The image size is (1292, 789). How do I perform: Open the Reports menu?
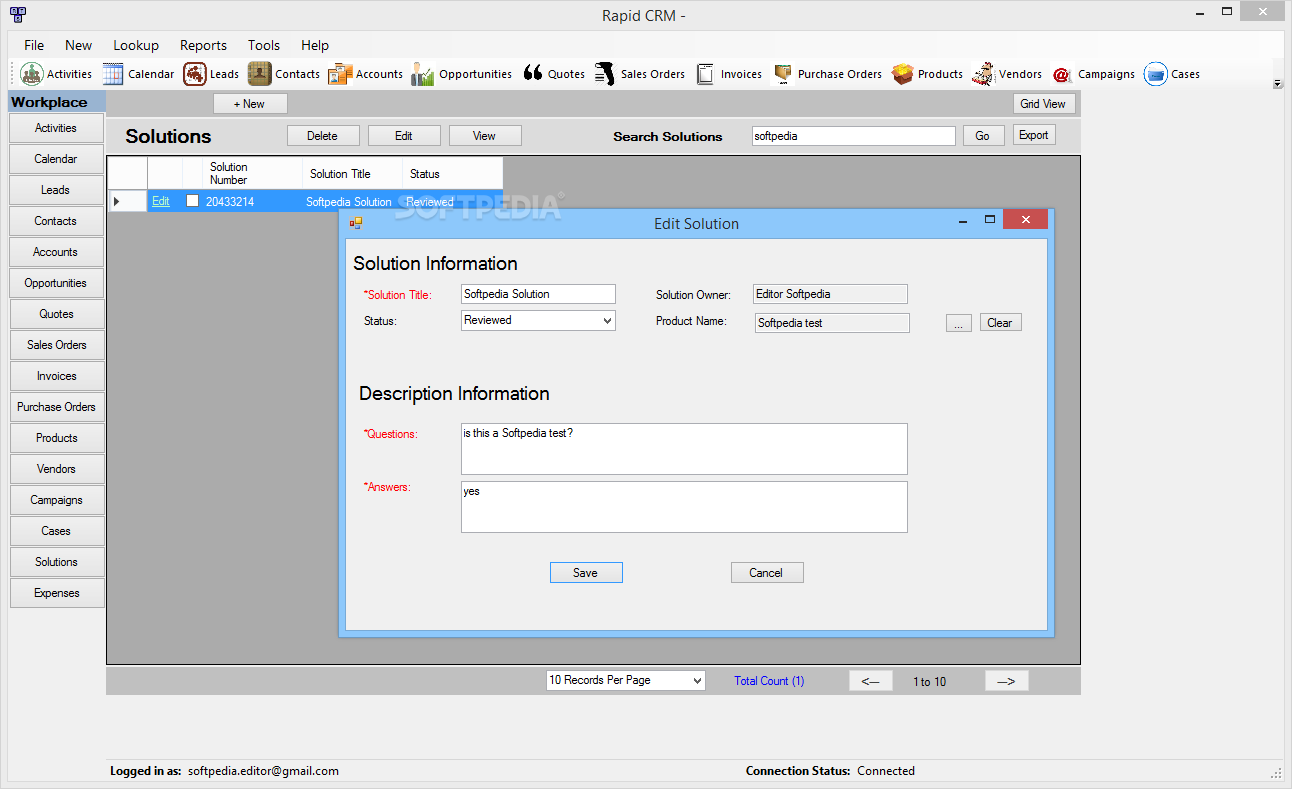click(x=203, y=45)
